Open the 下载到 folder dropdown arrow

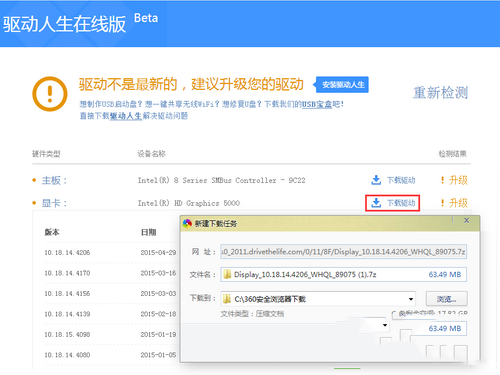[x=411, y=299]
